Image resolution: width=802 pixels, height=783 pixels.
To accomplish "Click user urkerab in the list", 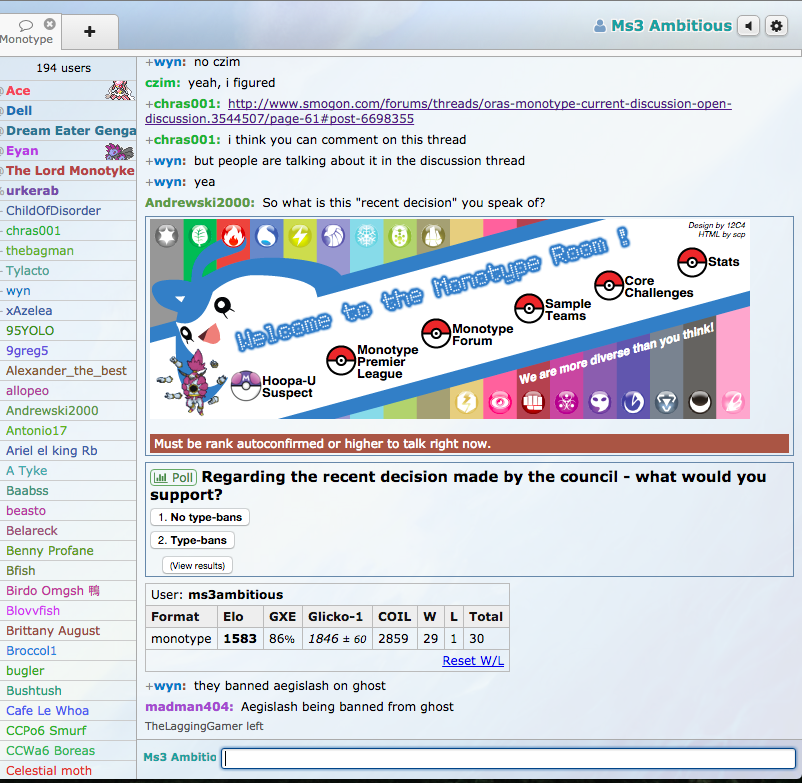I will [68, 190].
